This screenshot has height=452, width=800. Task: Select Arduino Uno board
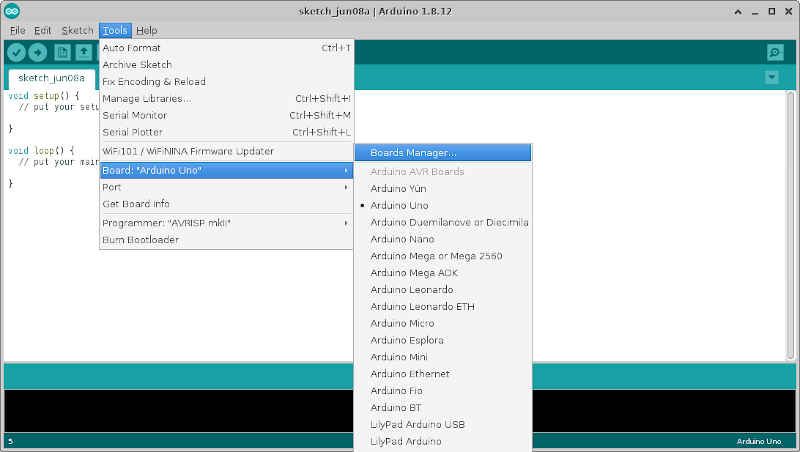pos(443,206)
